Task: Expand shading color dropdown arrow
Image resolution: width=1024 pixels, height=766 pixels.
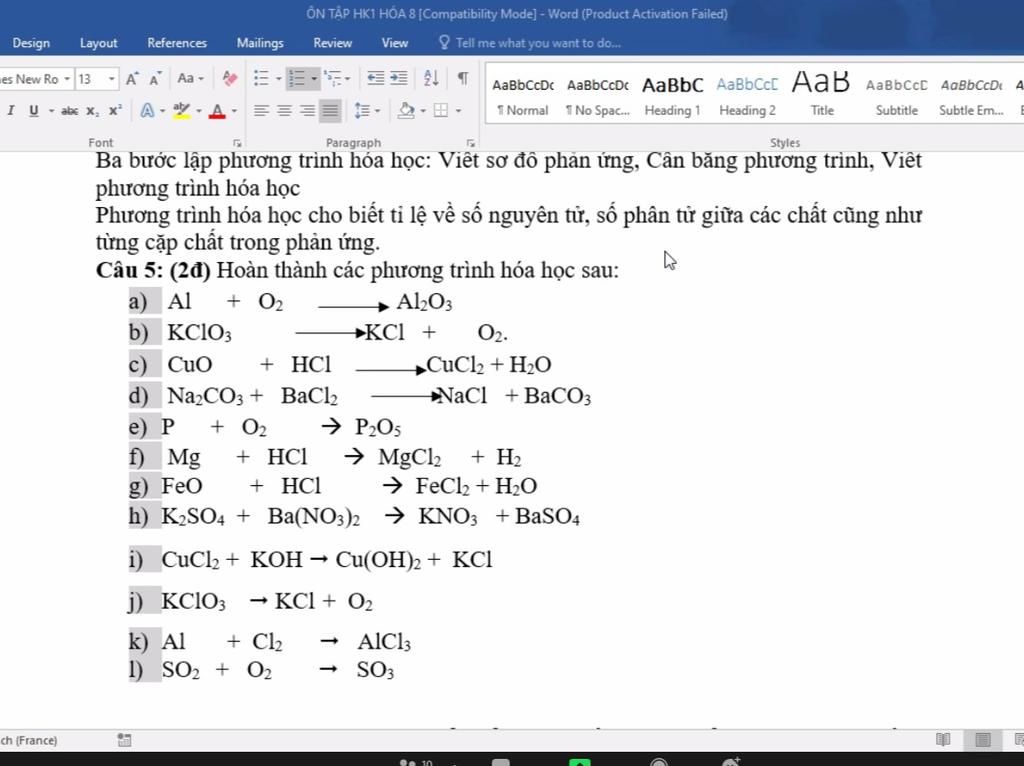Action: coord(423,110)
